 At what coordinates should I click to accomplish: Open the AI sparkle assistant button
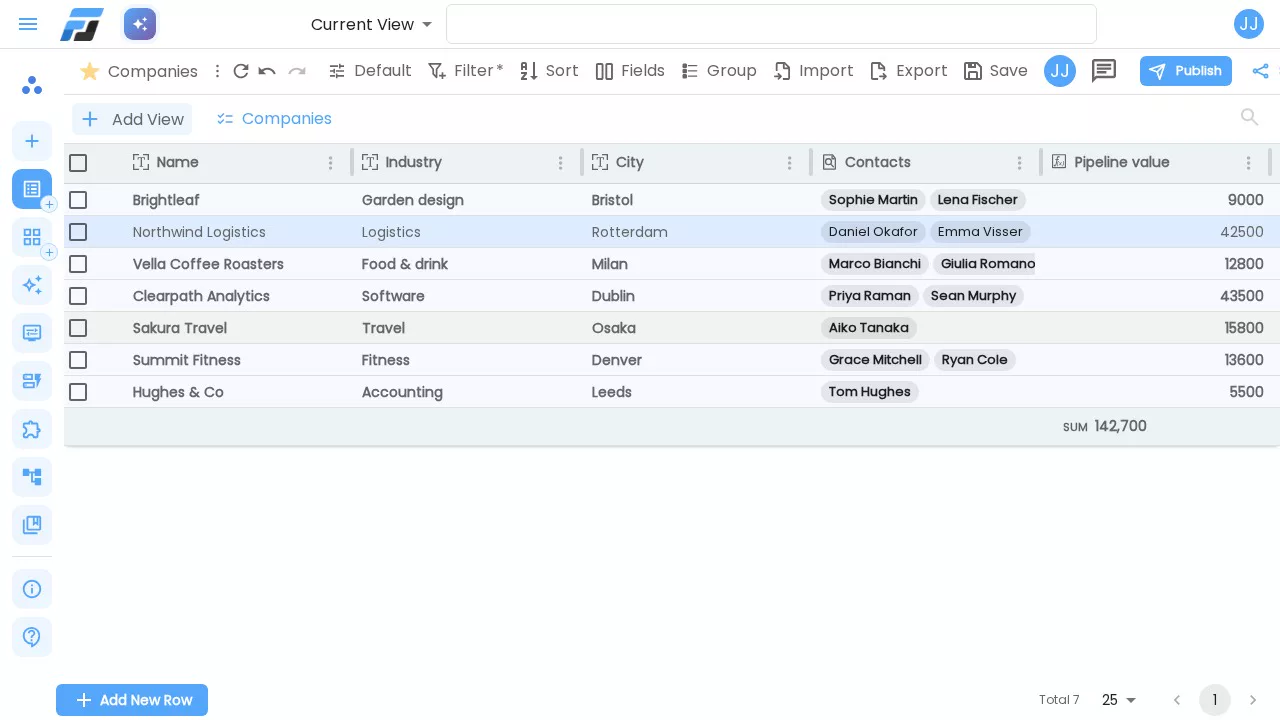[140, 24]
